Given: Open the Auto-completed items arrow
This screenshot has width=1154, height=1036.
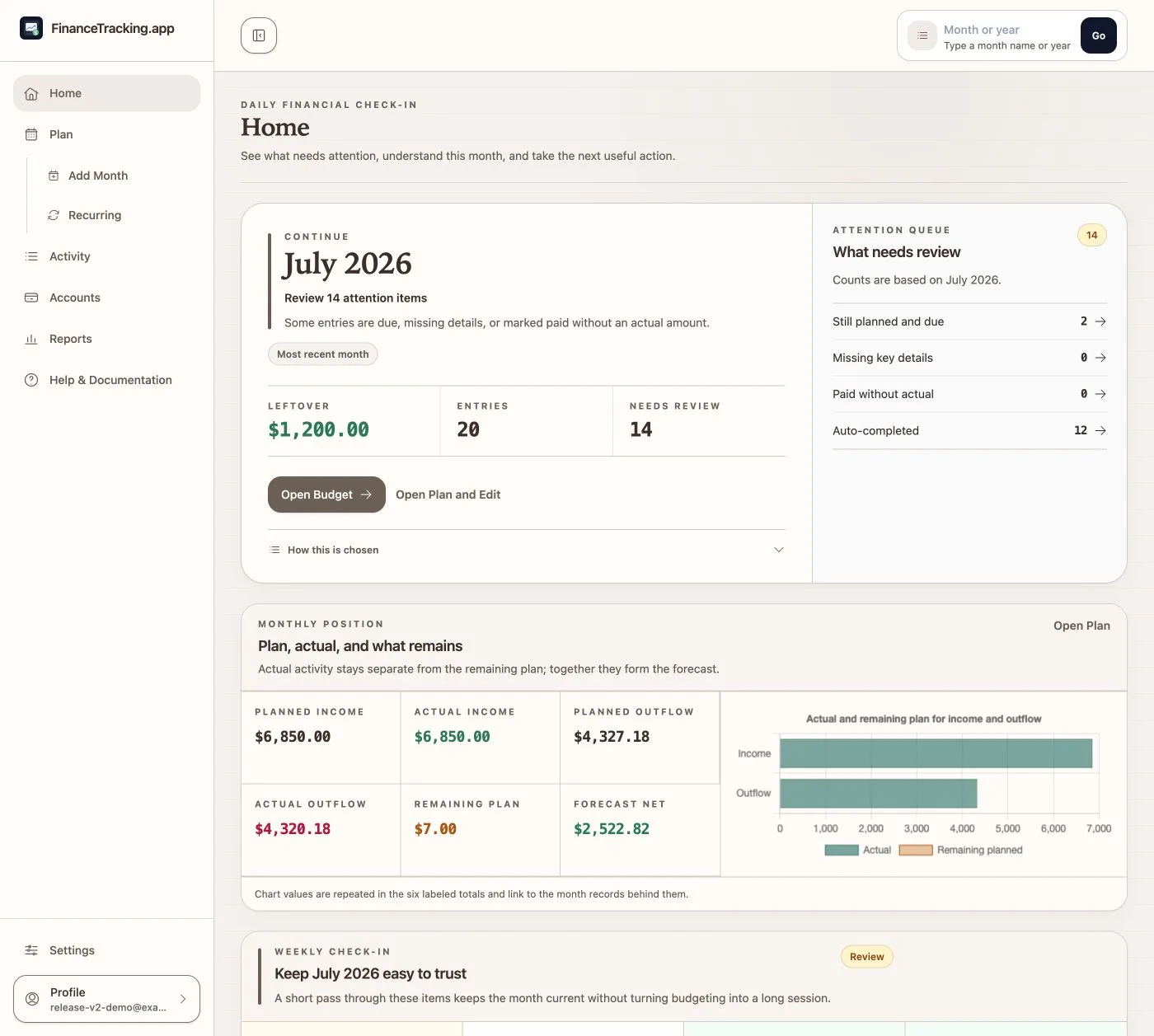Looking at the screenshot, I should point(1100,430).
